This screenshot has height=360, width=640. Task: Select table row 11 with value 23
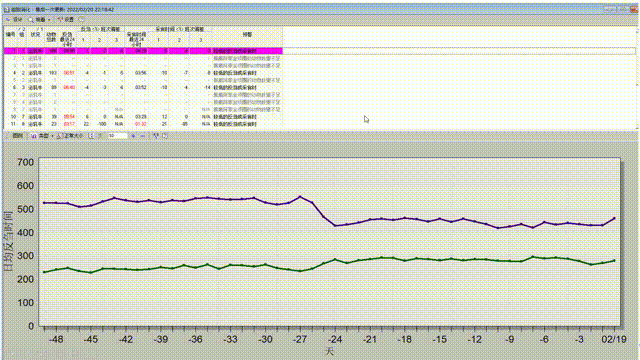tap(143, 124)
